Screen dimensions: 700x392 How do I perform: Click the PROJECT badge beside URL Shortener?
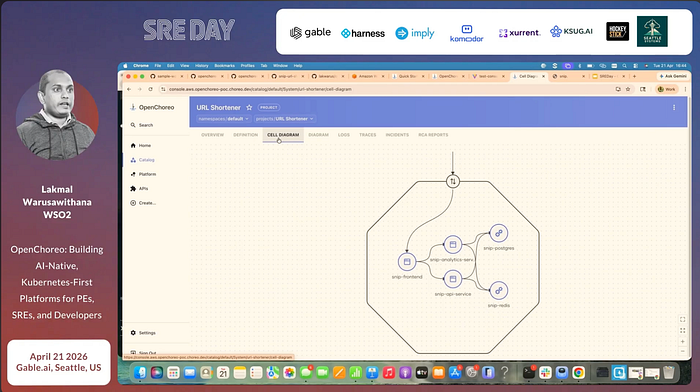[269, 107]
